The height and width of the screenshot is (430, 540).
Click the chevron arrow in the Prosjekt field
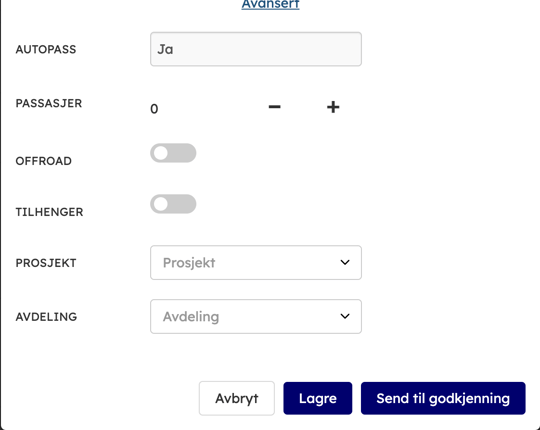coord(345,262)
